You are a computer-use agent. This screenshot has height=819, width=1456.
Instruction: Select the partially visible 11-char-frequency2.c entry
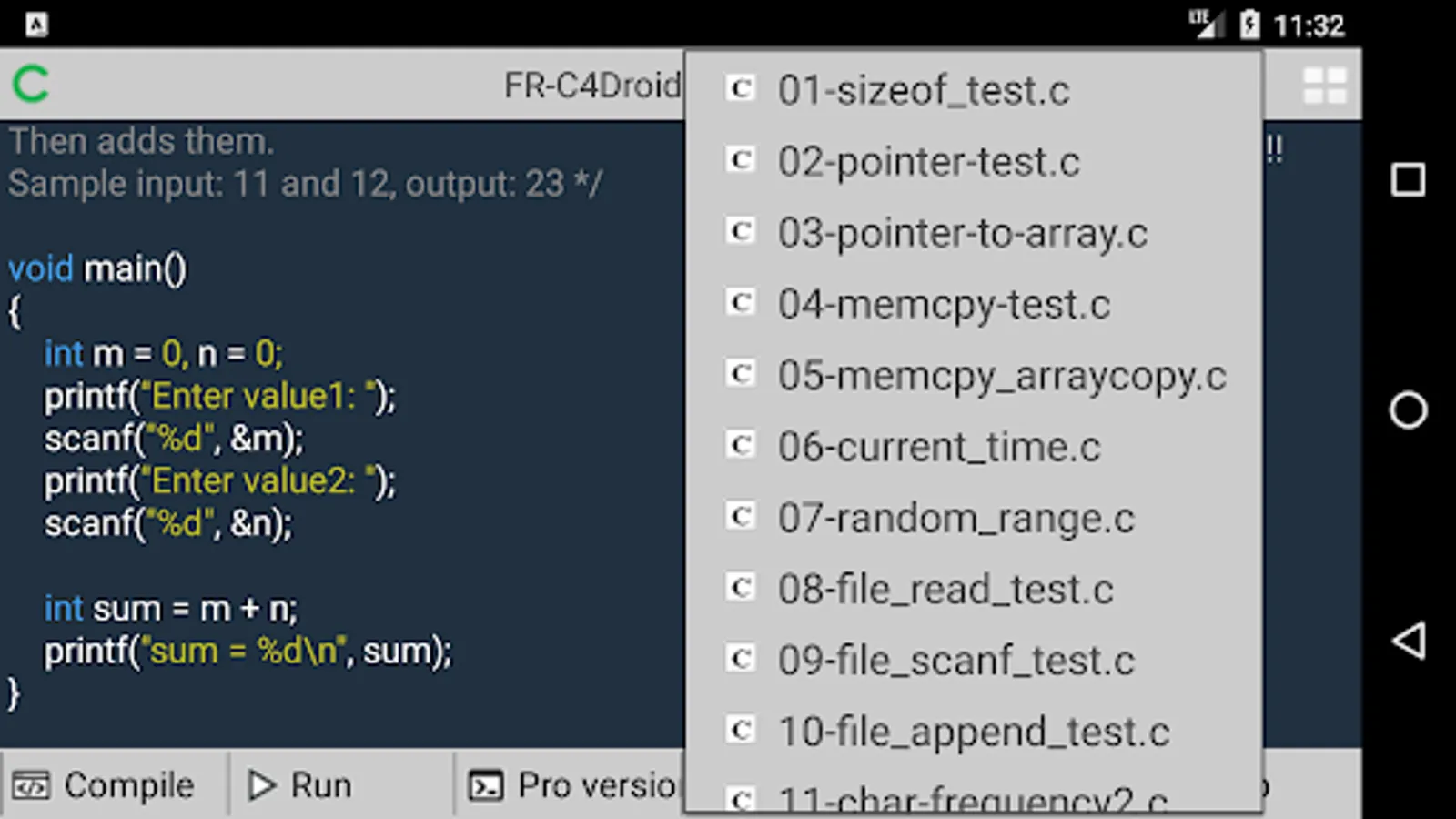972,797
